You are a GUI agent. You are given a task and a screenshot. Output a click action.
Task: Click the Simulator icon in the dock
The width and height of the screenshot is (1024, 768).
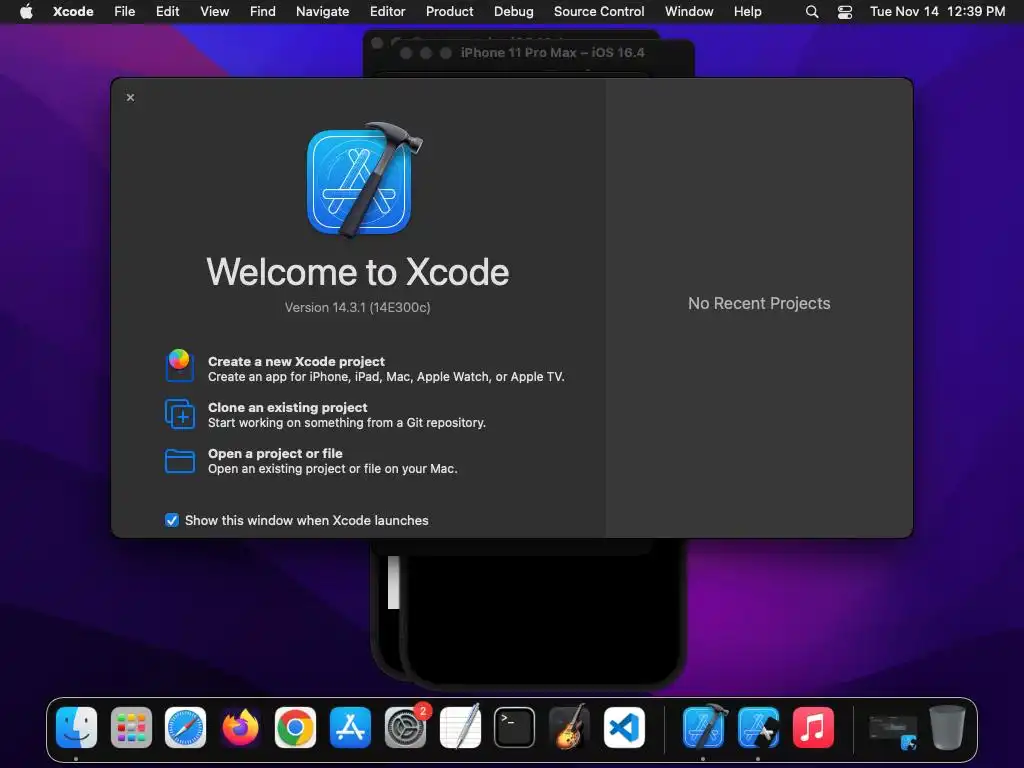click(x=758, y=728)
